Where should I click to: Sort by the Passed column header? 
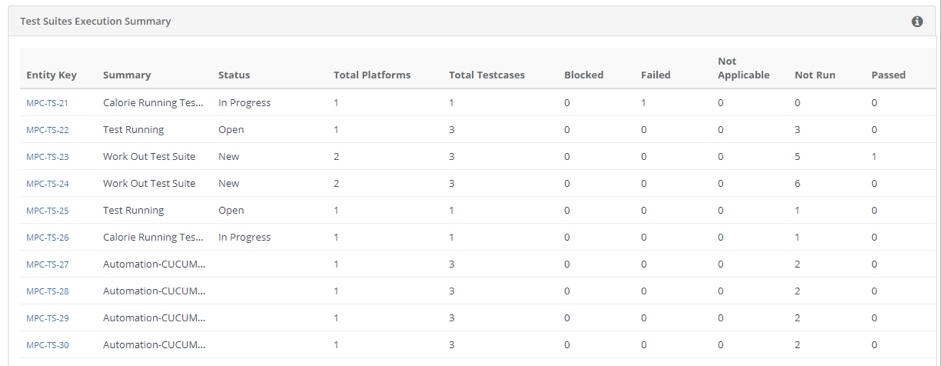tap(888, 75)
